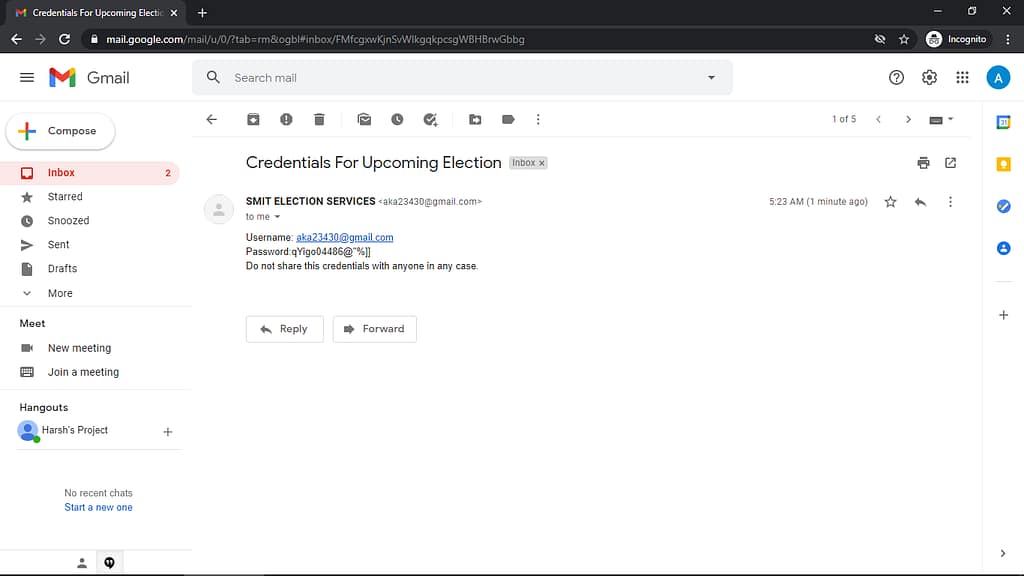Click the Move to folder icon
This screenshot has width=1024, height=576.
pyautogui.click(x=475, y=119)
